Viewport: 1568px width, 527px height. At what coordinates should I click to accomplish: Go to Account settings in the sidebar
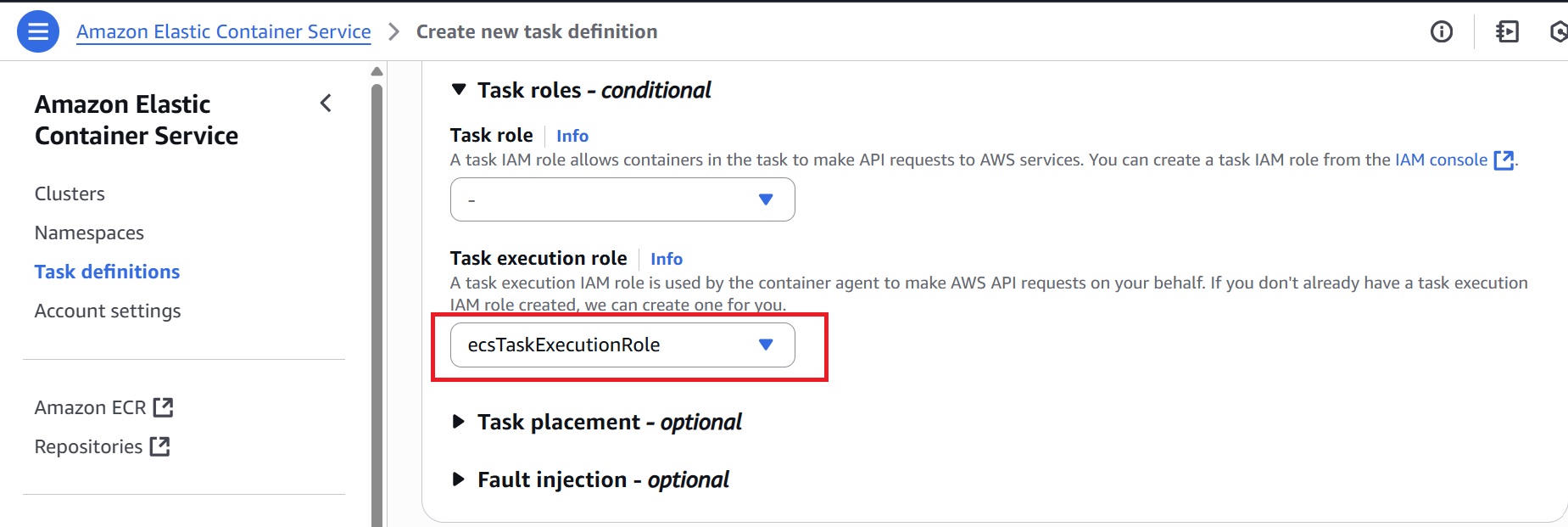coord(107,311)
